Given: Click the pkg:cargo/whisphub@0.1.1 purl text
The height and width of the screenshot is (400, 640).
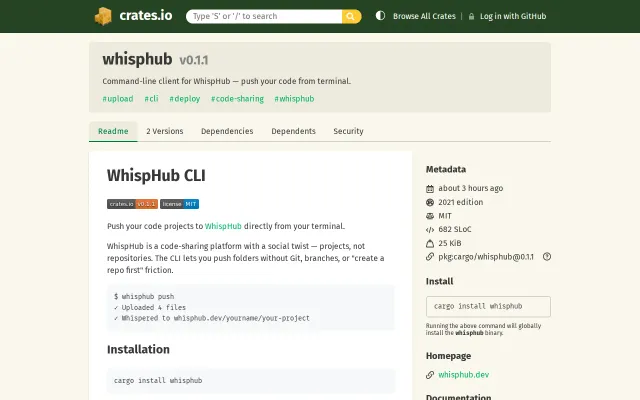Looking at the screenshot, I should tap(486, 257).
